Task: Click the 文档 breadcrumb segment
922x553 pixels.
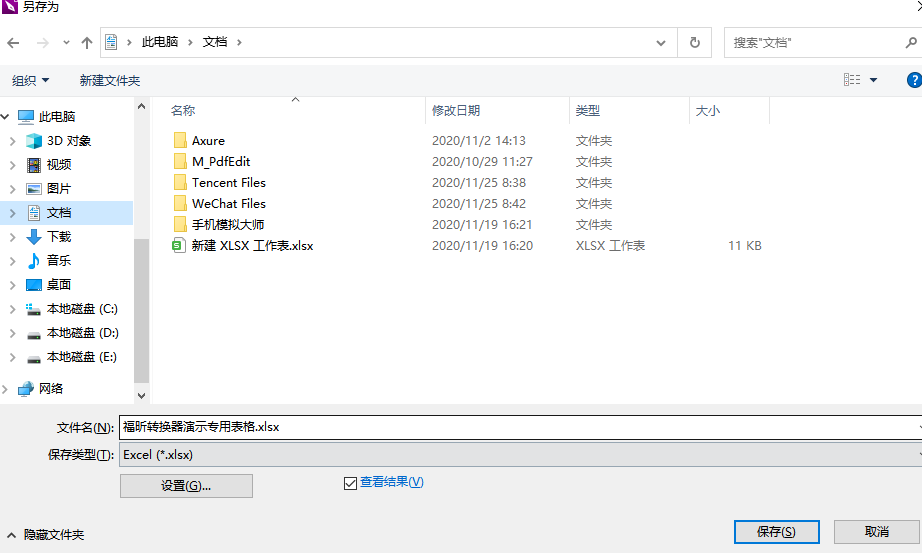Action: pos(215,42)
